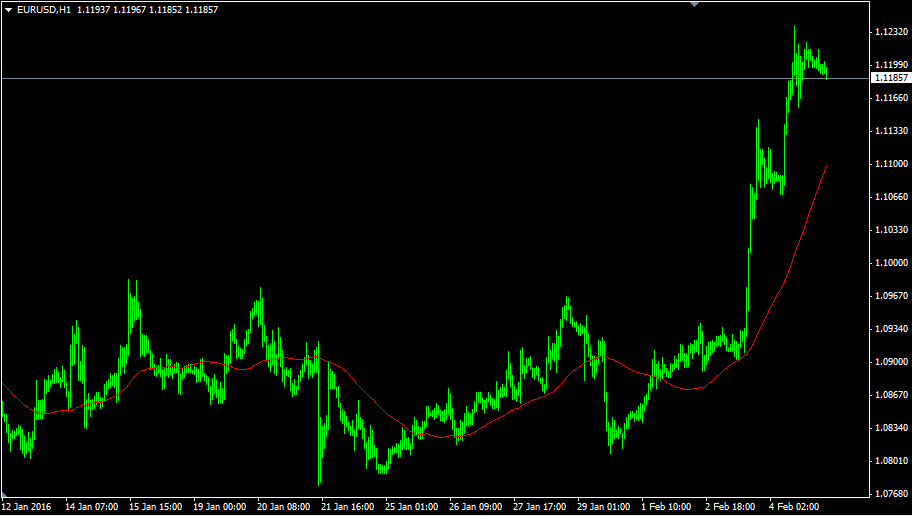
Task: Click the horizontal current bid price line
Action: point(435,78)
